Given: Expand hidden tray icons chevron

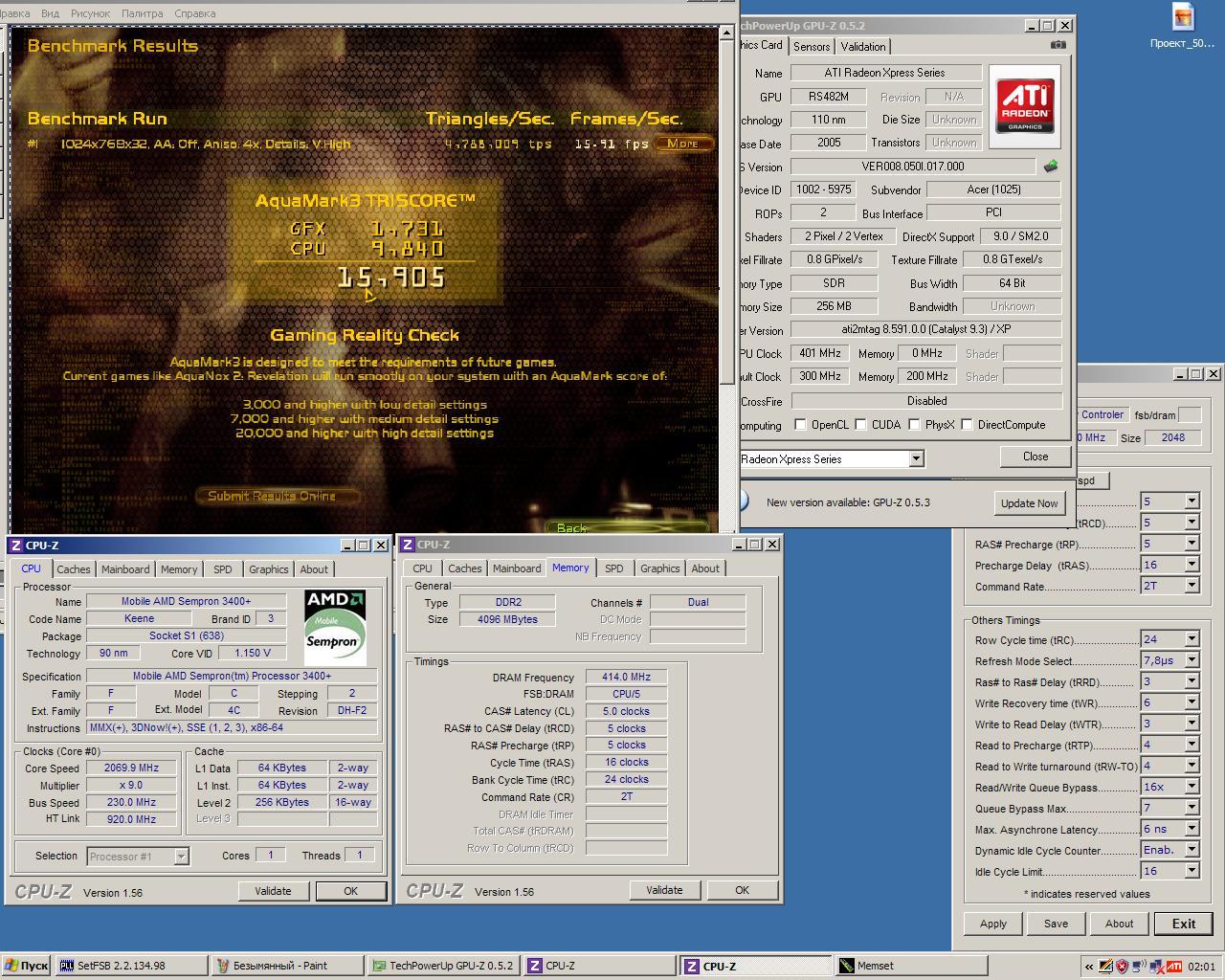Looking at the screenshot, I should (x=1089, y=967).
